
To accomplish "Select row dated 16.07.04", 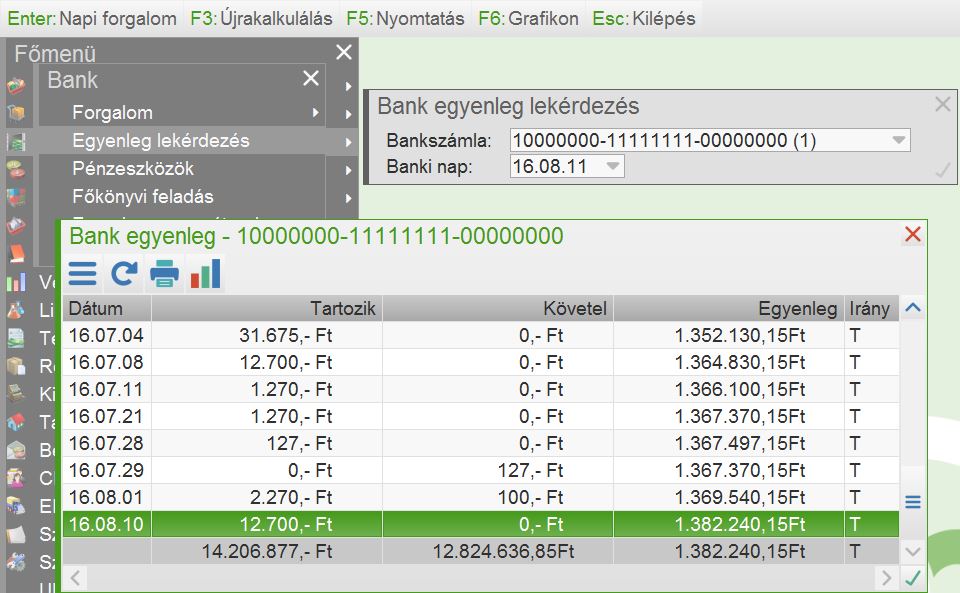I will click(481, 335).
